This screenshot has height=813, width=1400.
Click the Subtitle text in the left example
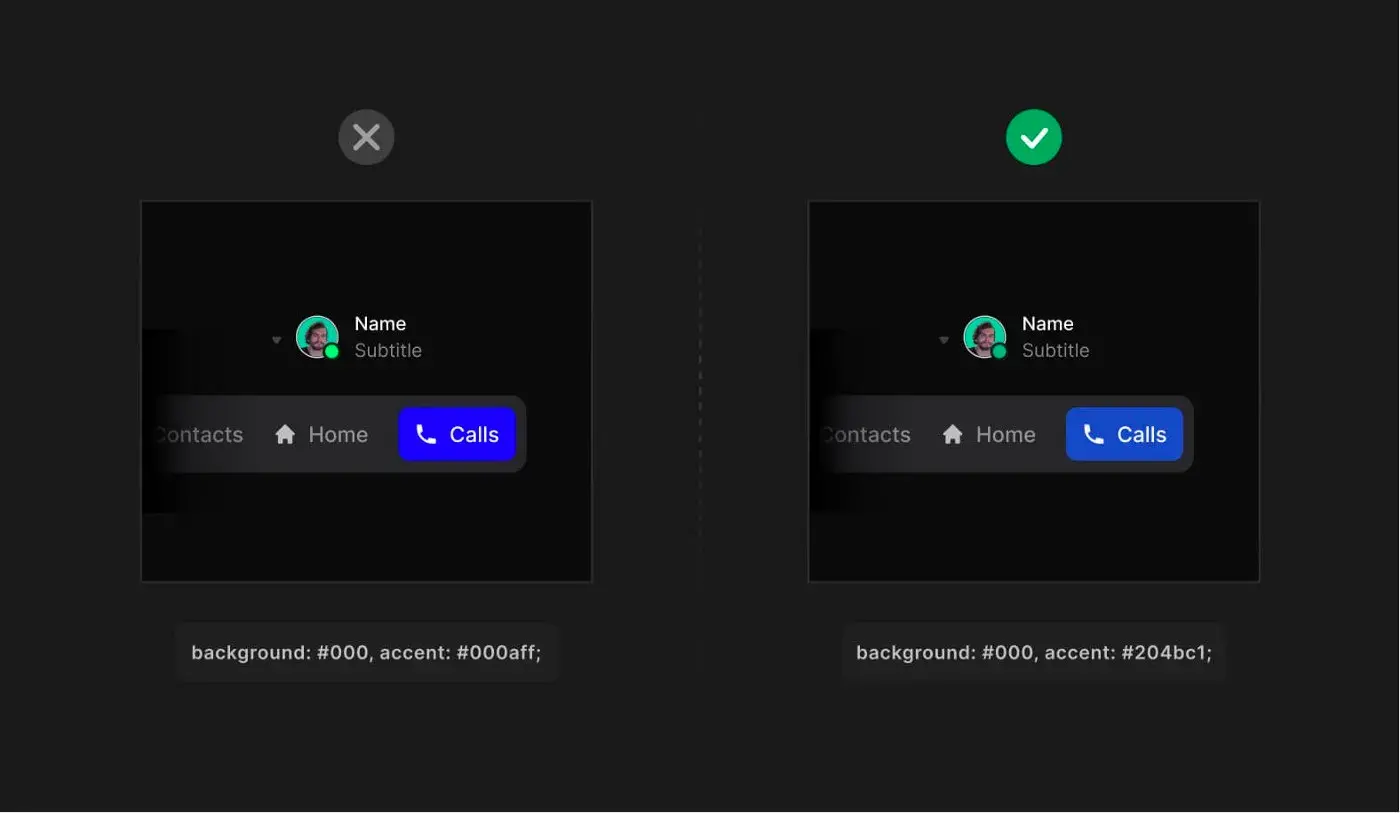(388, 350)
